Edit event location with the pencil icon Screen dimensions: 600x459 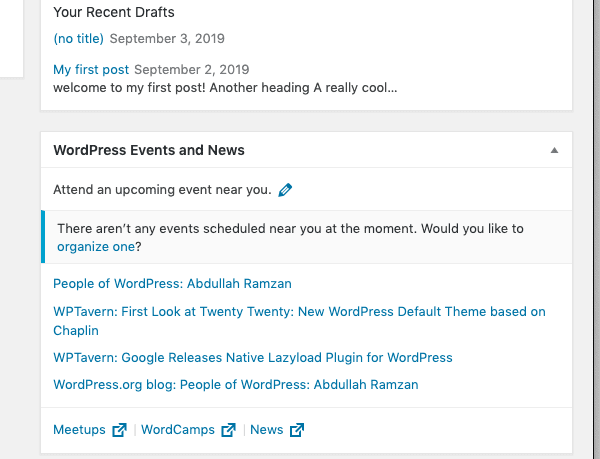coord(285,190)
